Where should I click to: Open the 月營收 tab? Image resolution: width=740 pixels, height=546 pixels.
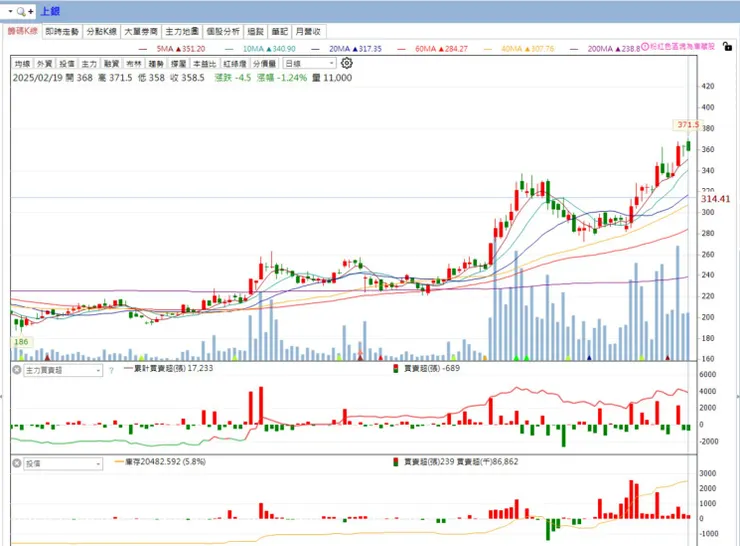(x=308, y=32)
